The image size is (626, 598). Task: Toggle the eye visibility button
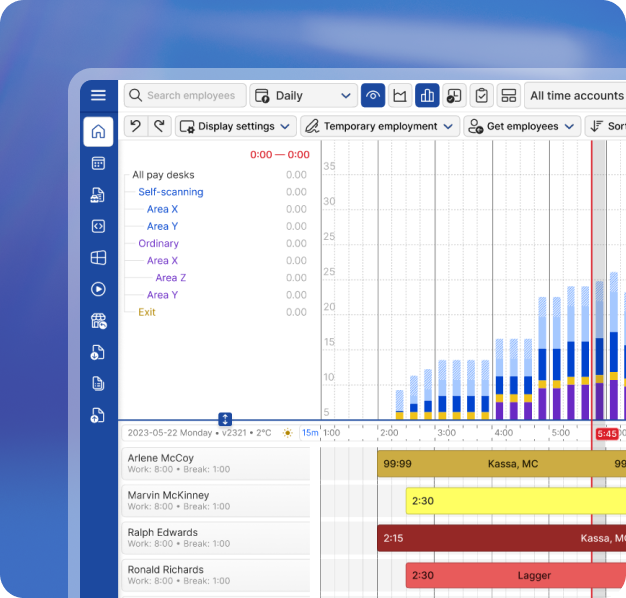(x=373, y=96)
